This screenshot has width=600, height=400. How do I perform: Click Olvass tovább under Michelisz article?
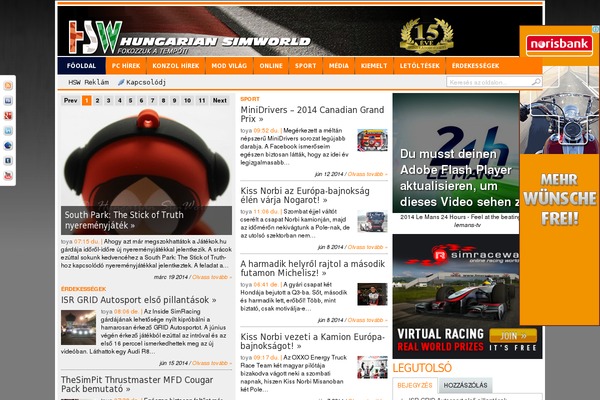coord(367,320)
